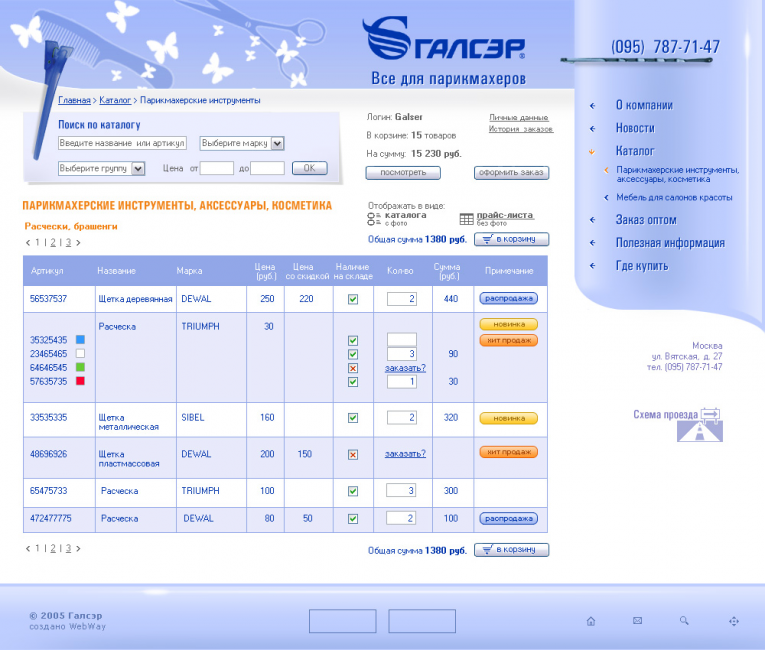Viewport: 765px width, 650px height.
Task: Click arrow icon beside Полезная информация
Action: (592, 243)
